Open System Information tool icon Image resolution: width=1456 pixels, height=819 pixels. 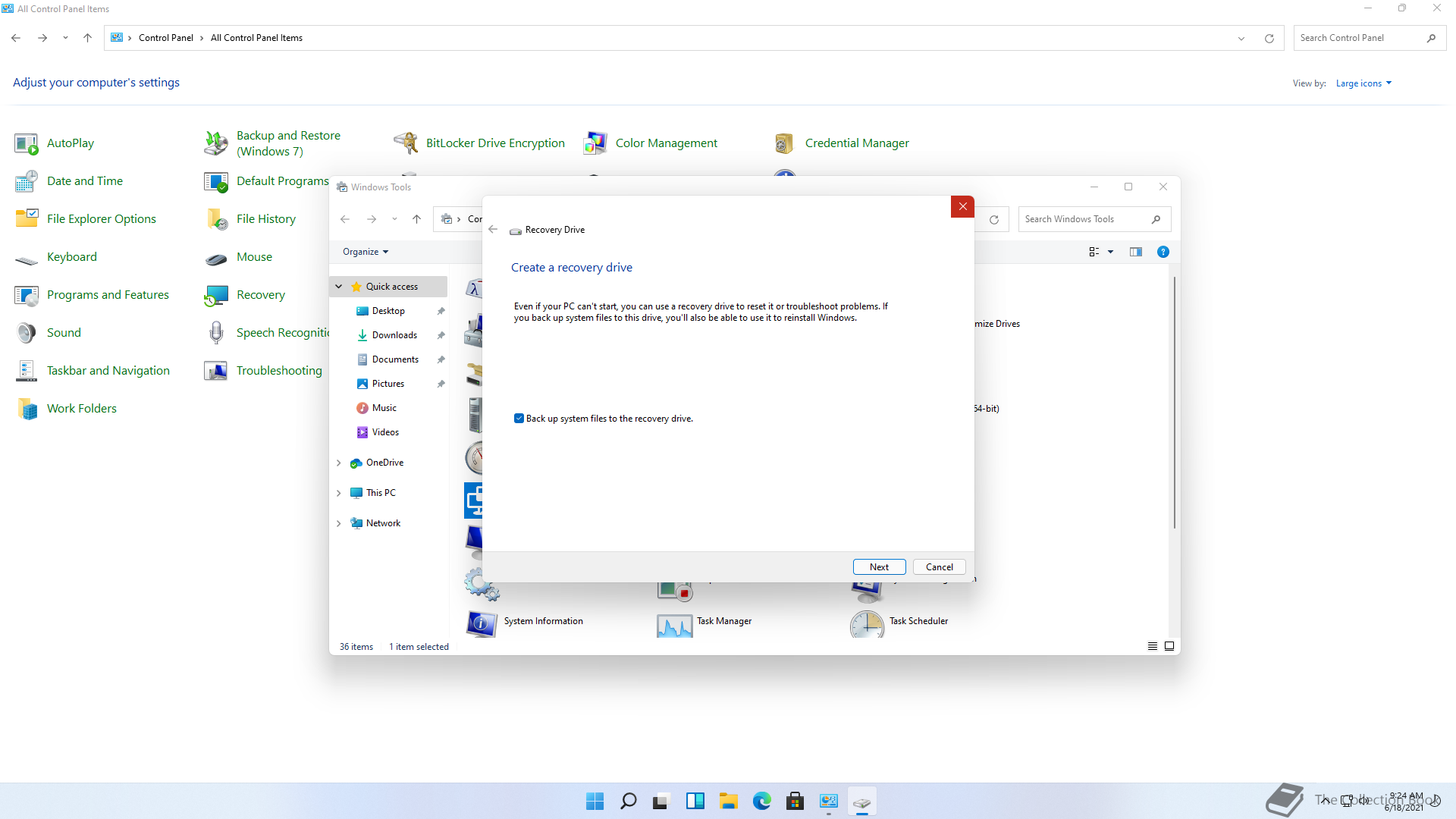pyautogui.click(x=482, y=623)
